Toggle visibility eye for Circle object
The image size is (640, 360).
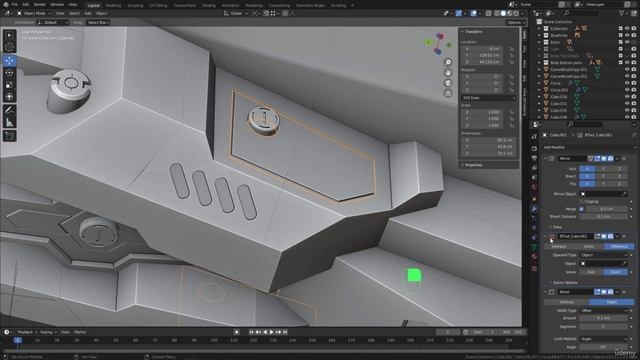click(x=627, y=83)
